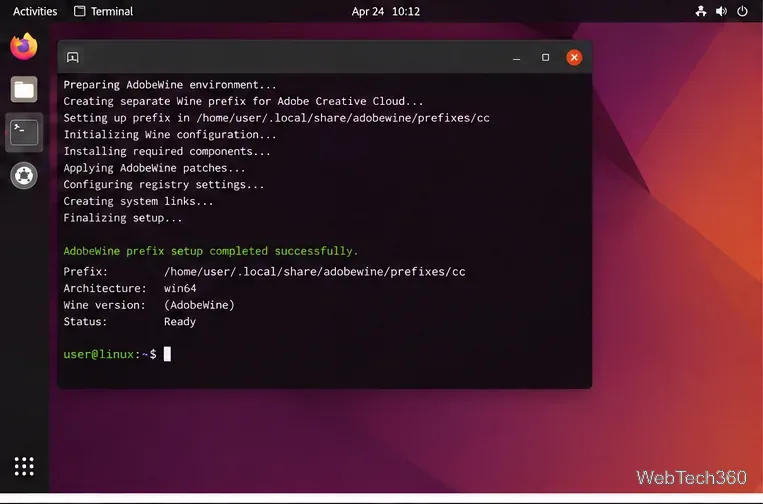
Task: Click 'Installing required components...' line
Action: pyautogui.click(x=166, y=151)
